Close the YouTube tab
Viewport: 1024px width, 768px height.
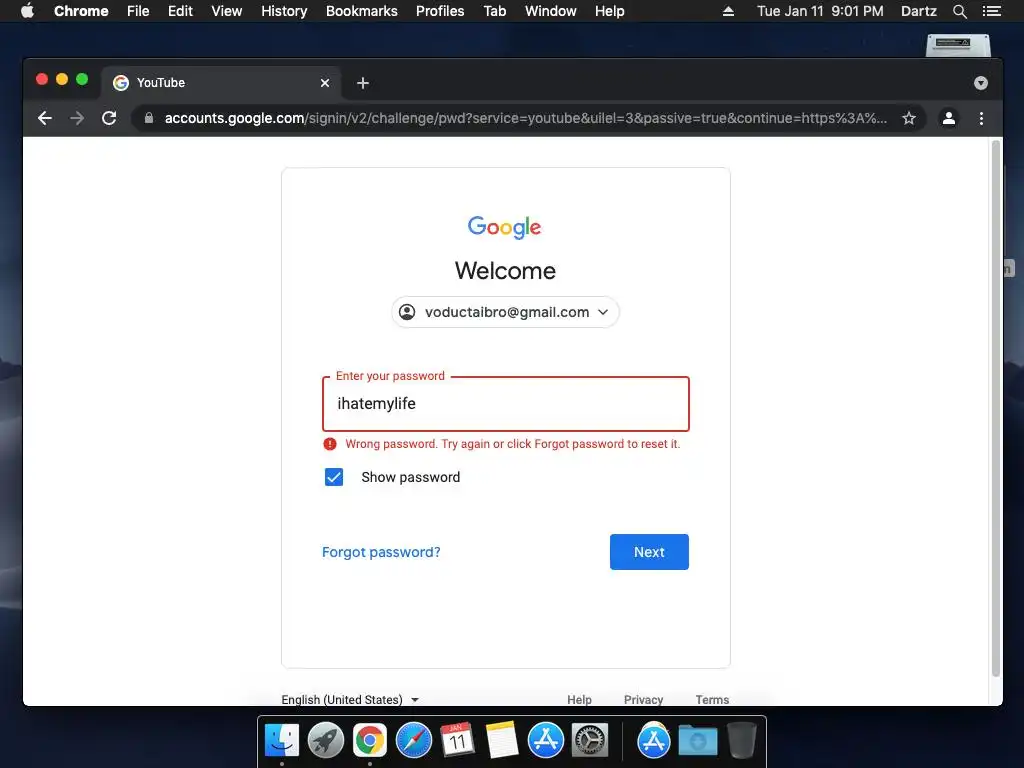(x=325, y=83)
